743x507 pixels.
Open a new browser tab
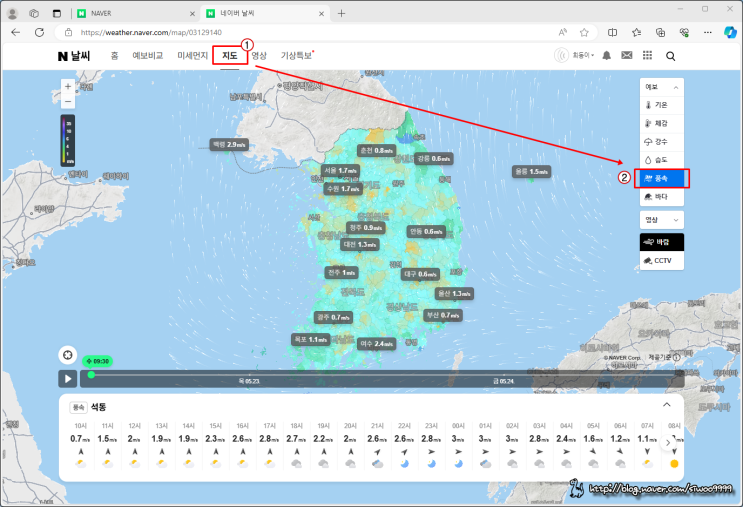click(341, 13)
